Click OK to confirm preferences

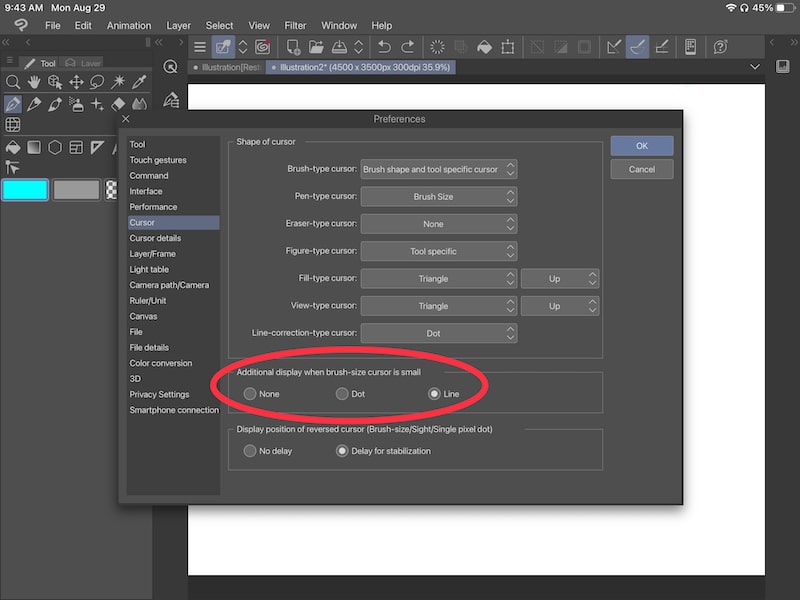pos(641,145)
